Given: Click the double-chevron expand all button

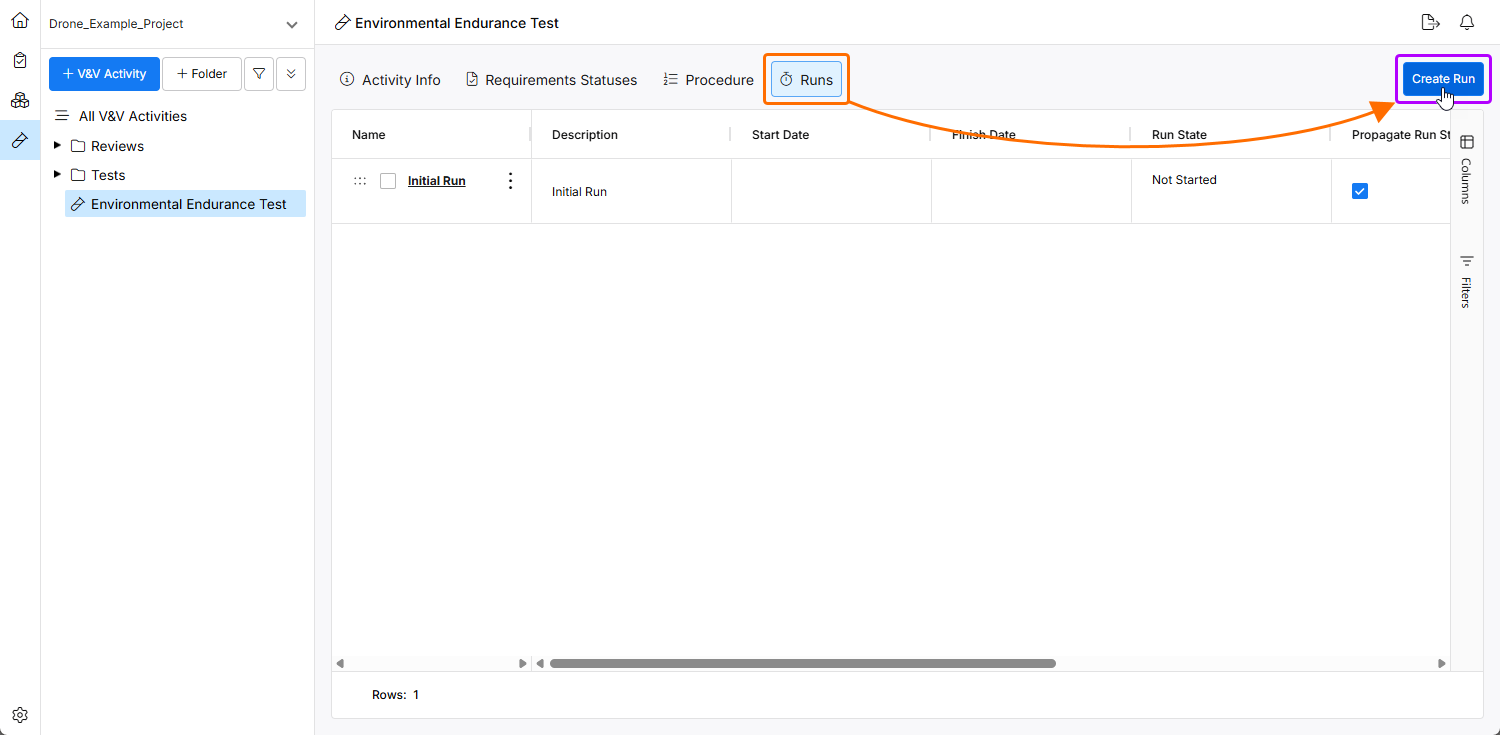Looking at the screenshot, I should [291, 74].
